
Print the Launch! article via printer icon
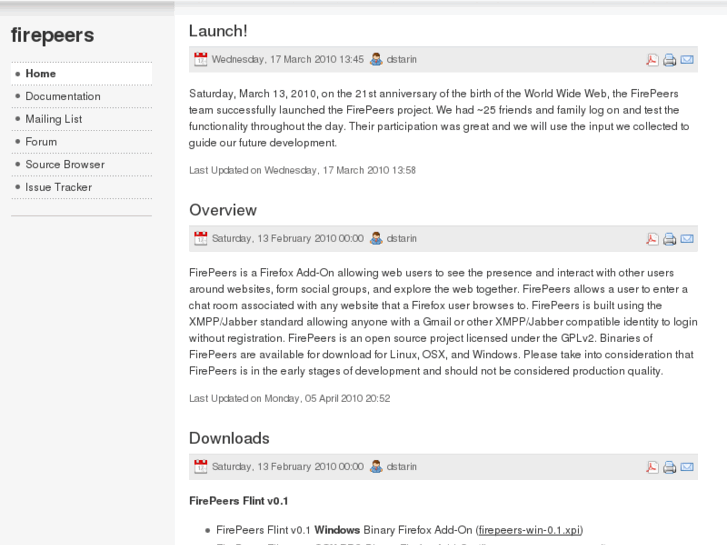(670, 60)
